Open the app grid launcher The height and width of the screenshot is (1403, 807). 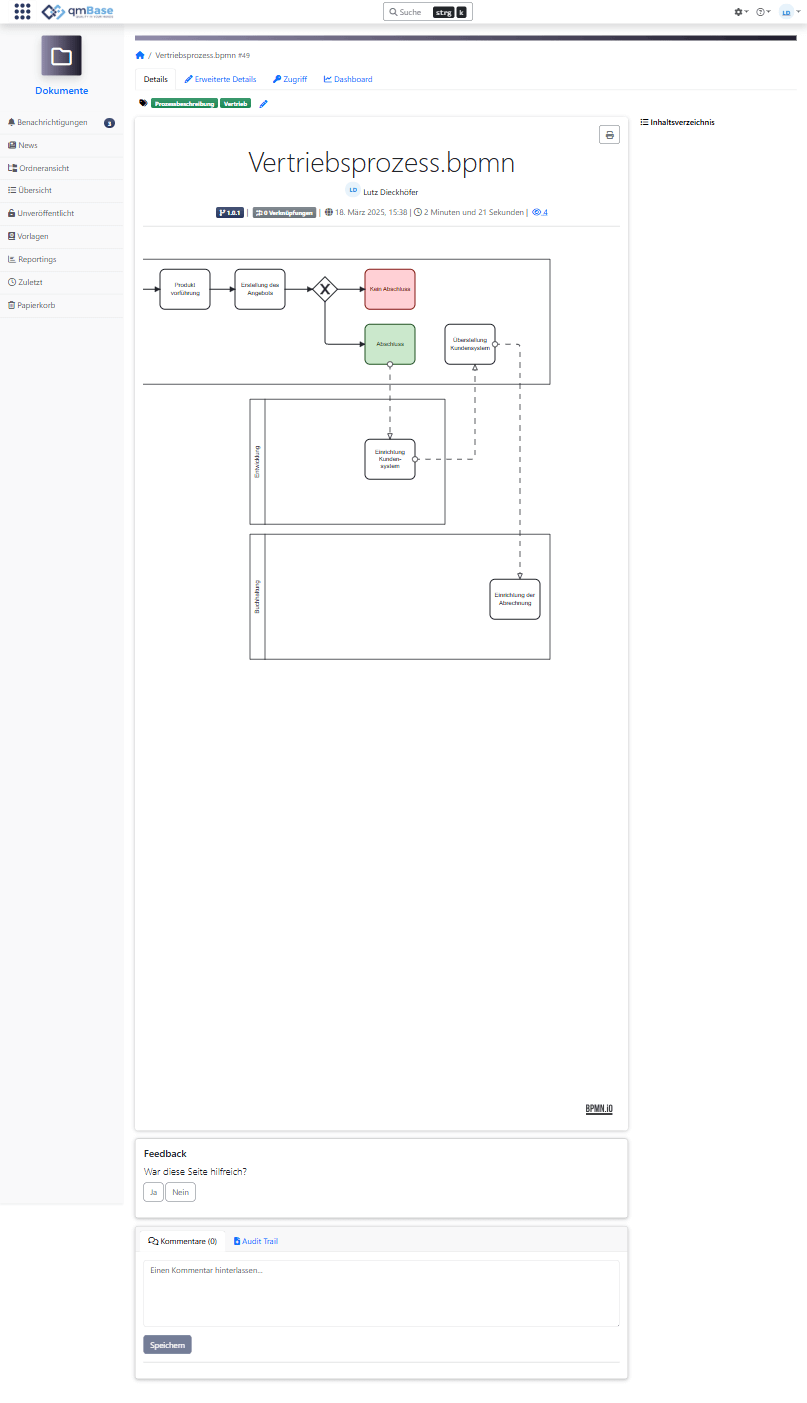[x=22, y=12]
